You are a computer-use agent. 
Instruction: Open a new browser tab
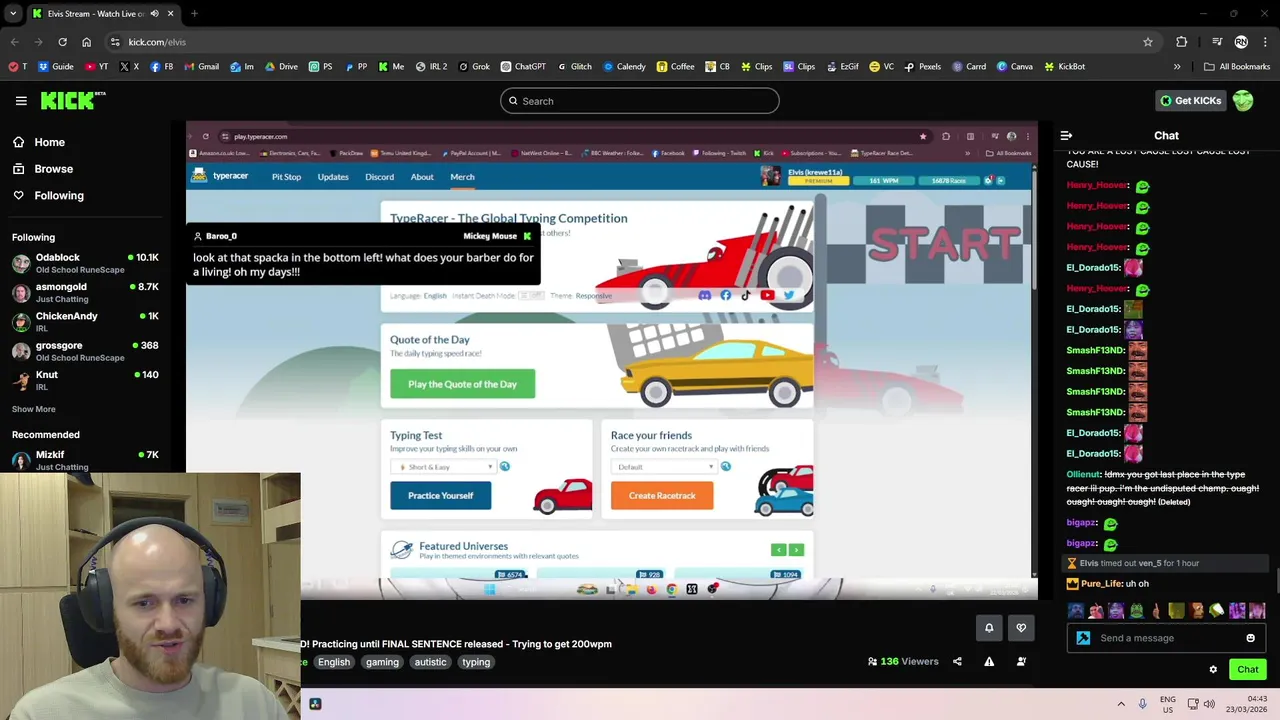click(194, 14)
